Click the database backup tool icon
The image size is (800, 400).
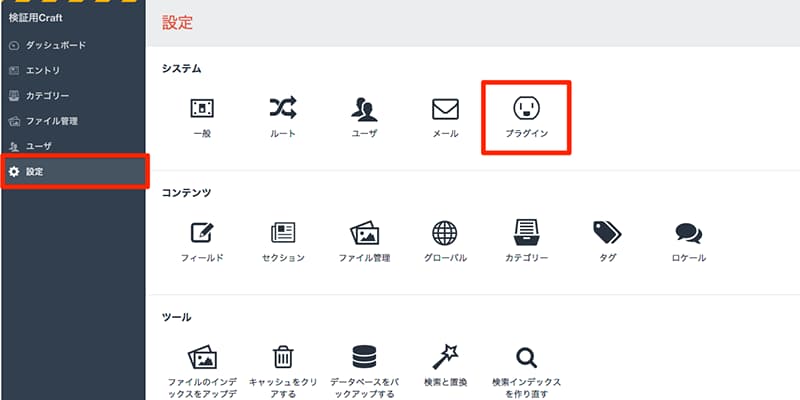point(364,358)
